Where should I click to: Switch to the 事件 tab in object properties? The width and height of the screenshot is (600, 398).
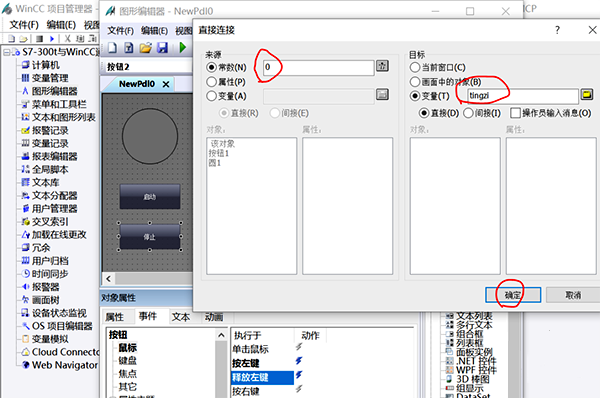[x=148, y=316]
